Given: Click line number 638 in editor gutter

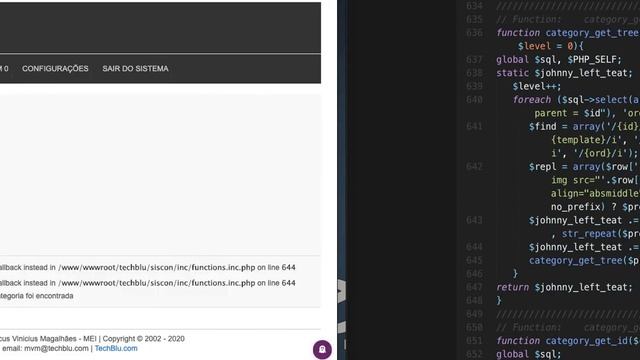Looking at the screenshot, I should click(x=474, y=73).
